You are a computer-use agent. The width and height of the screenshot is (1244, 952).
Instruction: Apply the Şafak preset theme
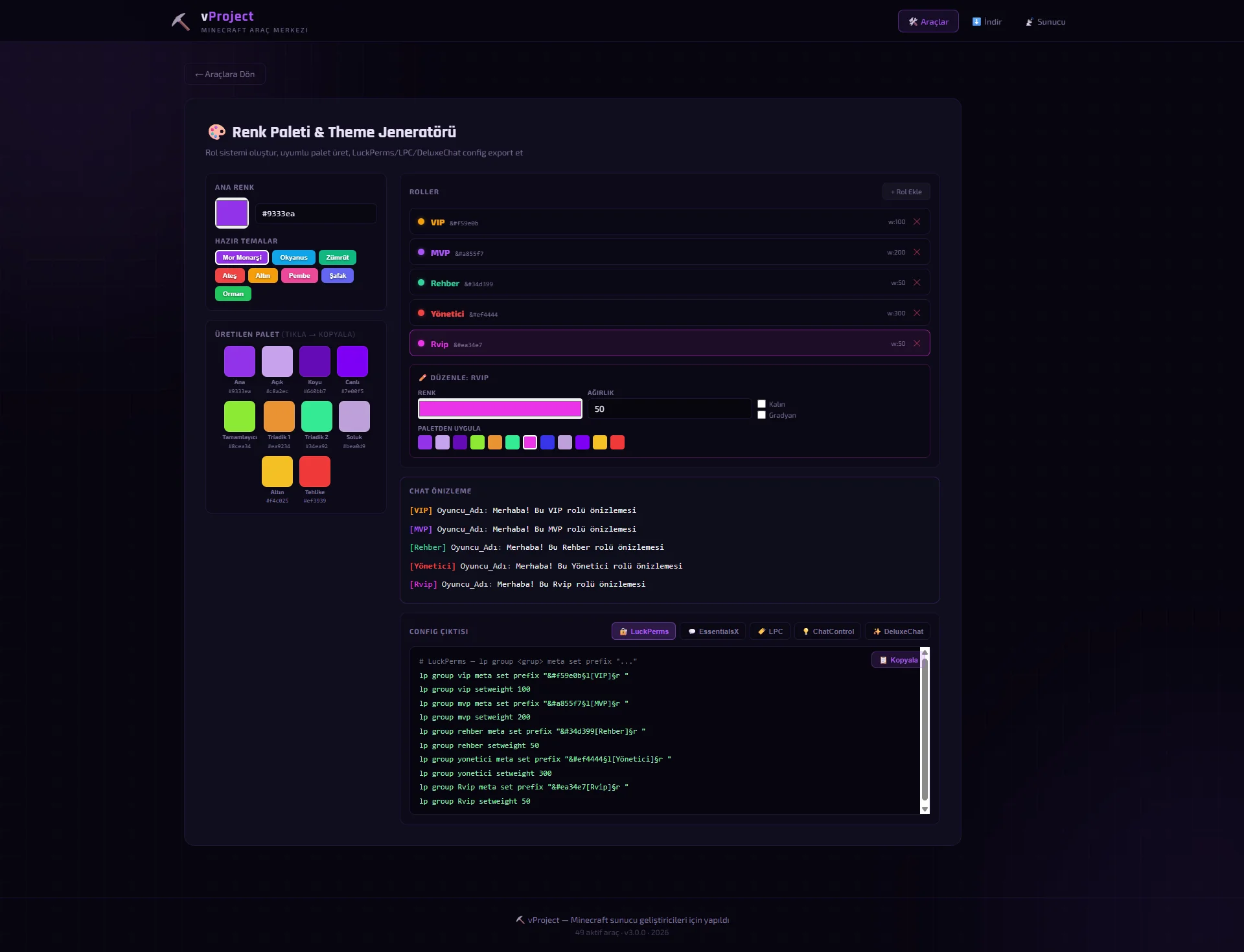(338, 276)
